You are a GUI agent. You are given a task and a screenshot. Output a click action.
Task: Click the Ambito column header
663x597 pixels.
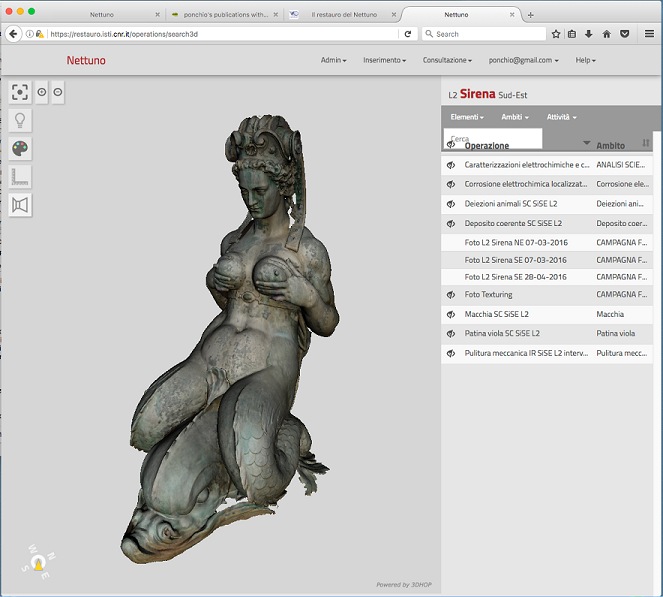pos(611,146)
